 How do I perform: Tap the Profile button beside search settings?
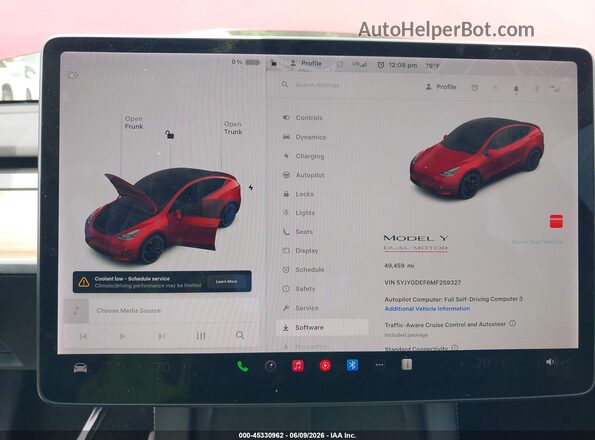441,87
